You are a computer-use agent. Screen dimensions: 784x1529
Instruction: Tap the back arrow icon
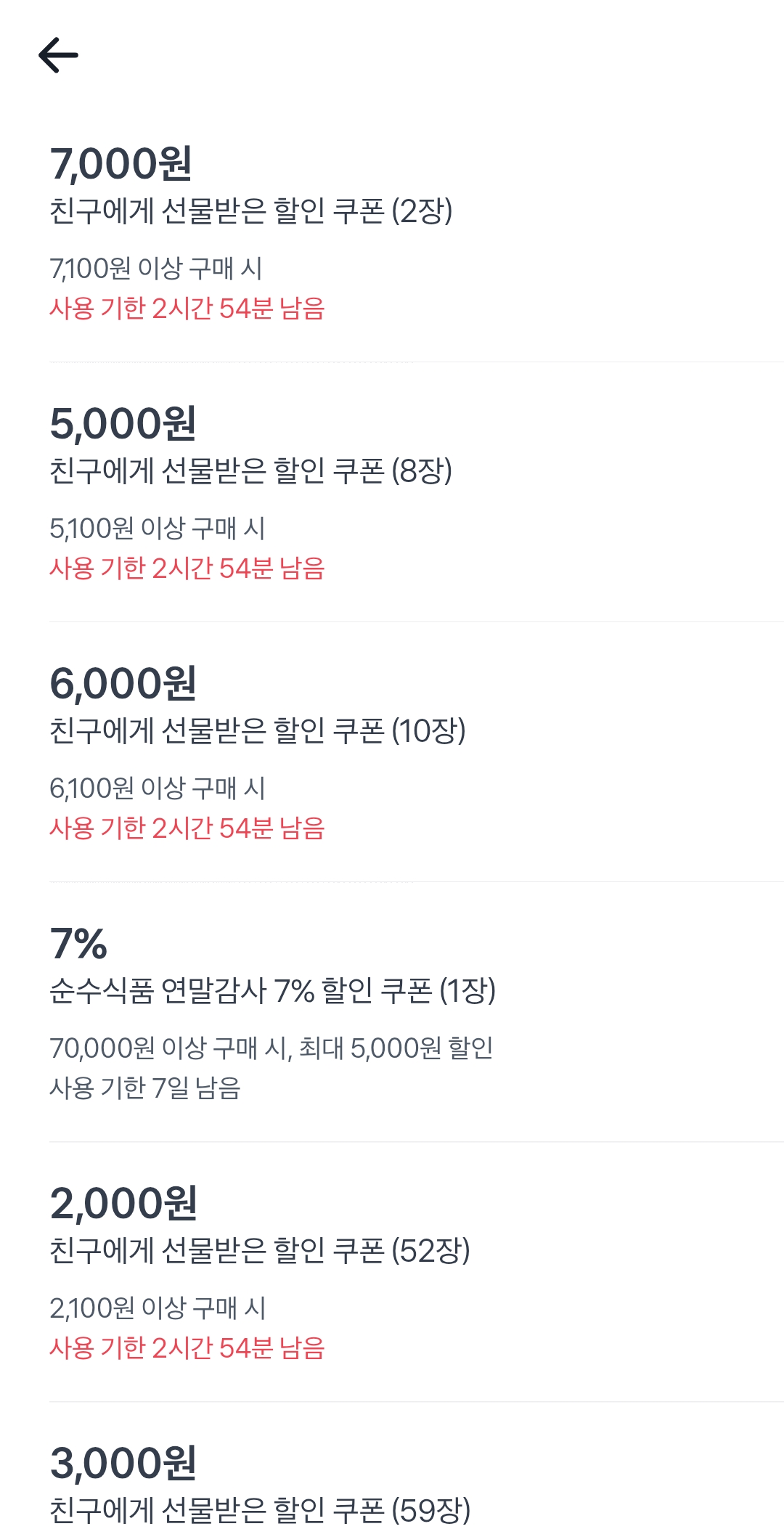58,55
